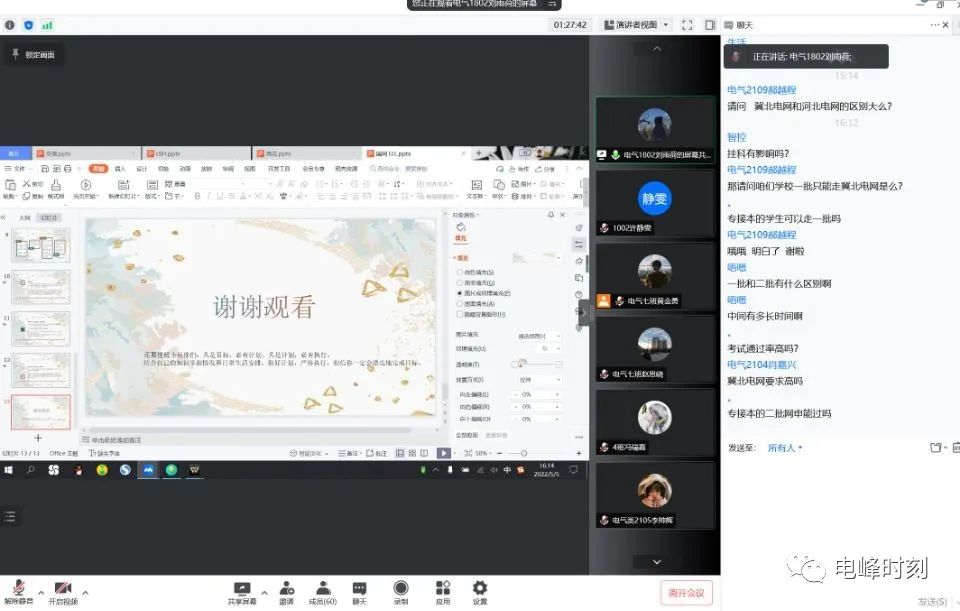The image size is (960, 611).
Task: Open the picture fill source dropdown
Action: [538, 336]
